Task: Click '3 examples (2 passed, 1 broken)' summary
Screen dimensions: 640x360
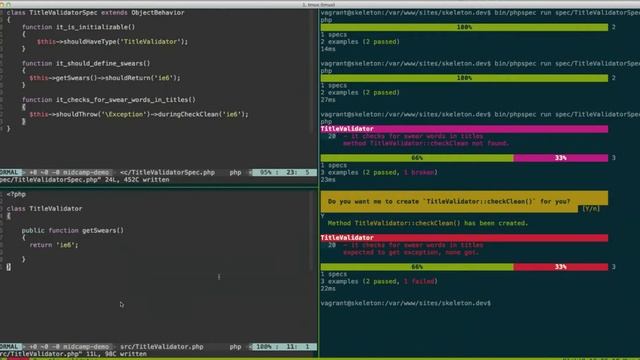Action: (379, 173)
